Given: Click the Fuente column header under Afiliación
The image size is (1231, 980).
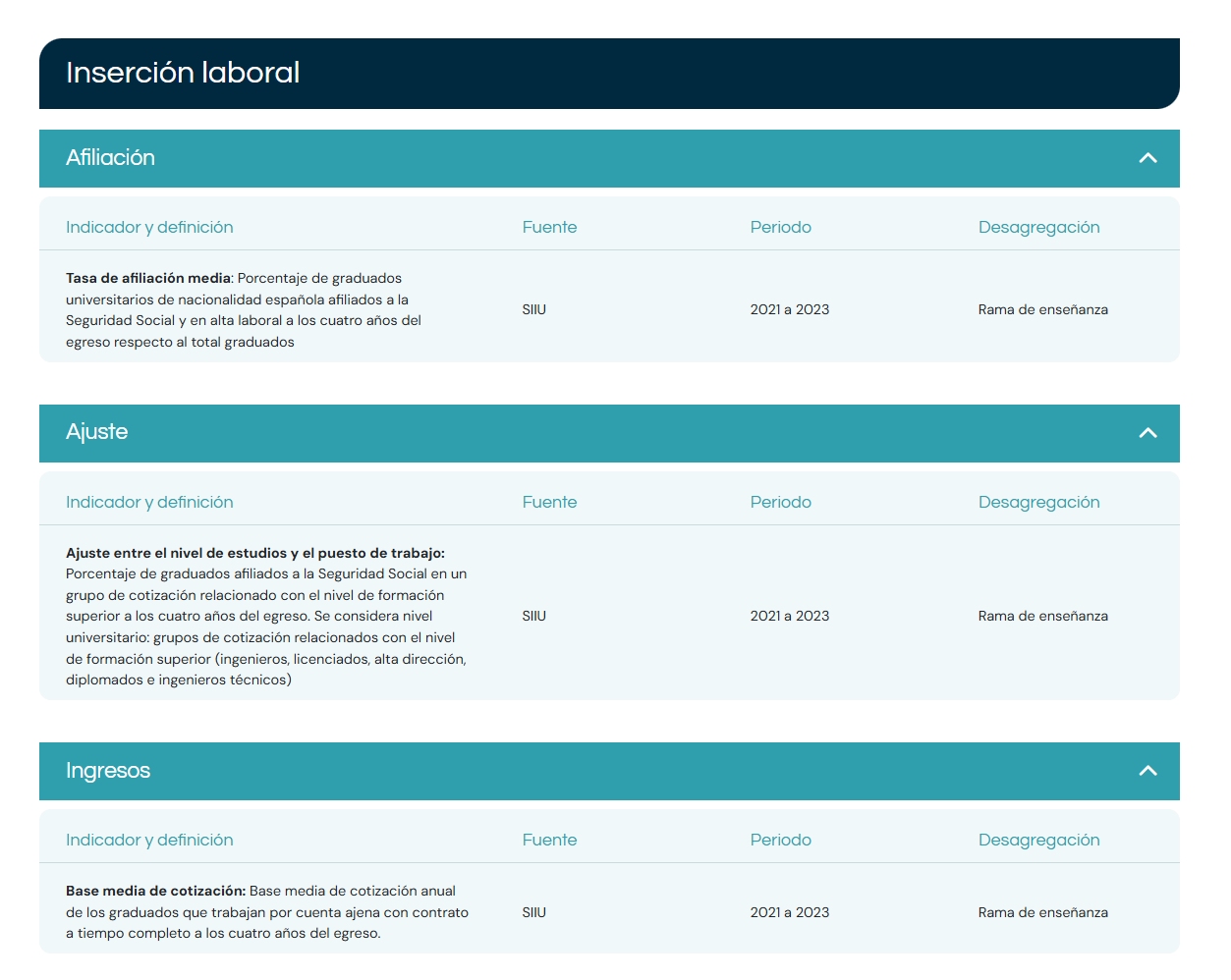Looking at the screenshot, I should (549, 227).
